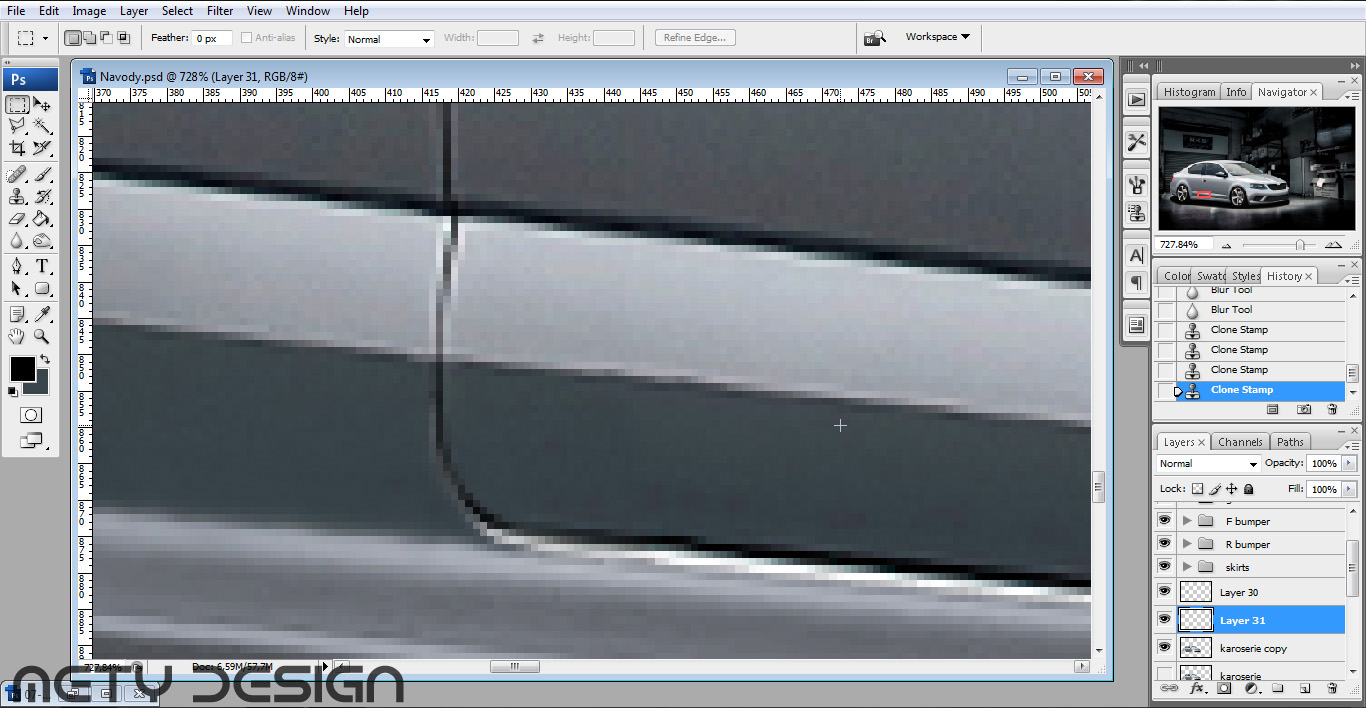The height and width of the screenshot is (708, 1366).
Task: Open the Character panel from dock
Action: (x=1136, y=256)
